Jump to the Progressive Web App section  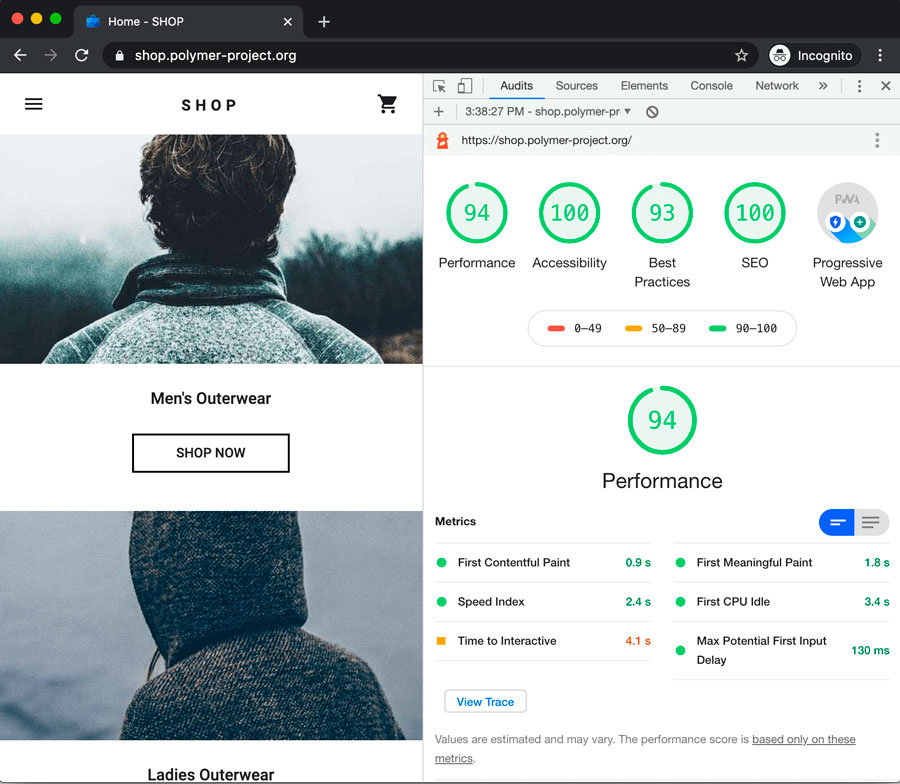point(847,213)
